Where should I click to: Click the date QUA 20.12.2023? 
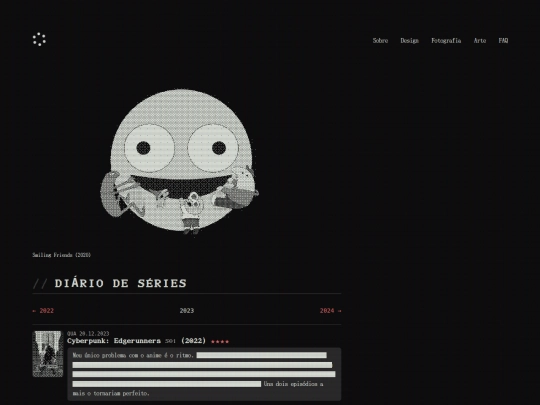88,333
